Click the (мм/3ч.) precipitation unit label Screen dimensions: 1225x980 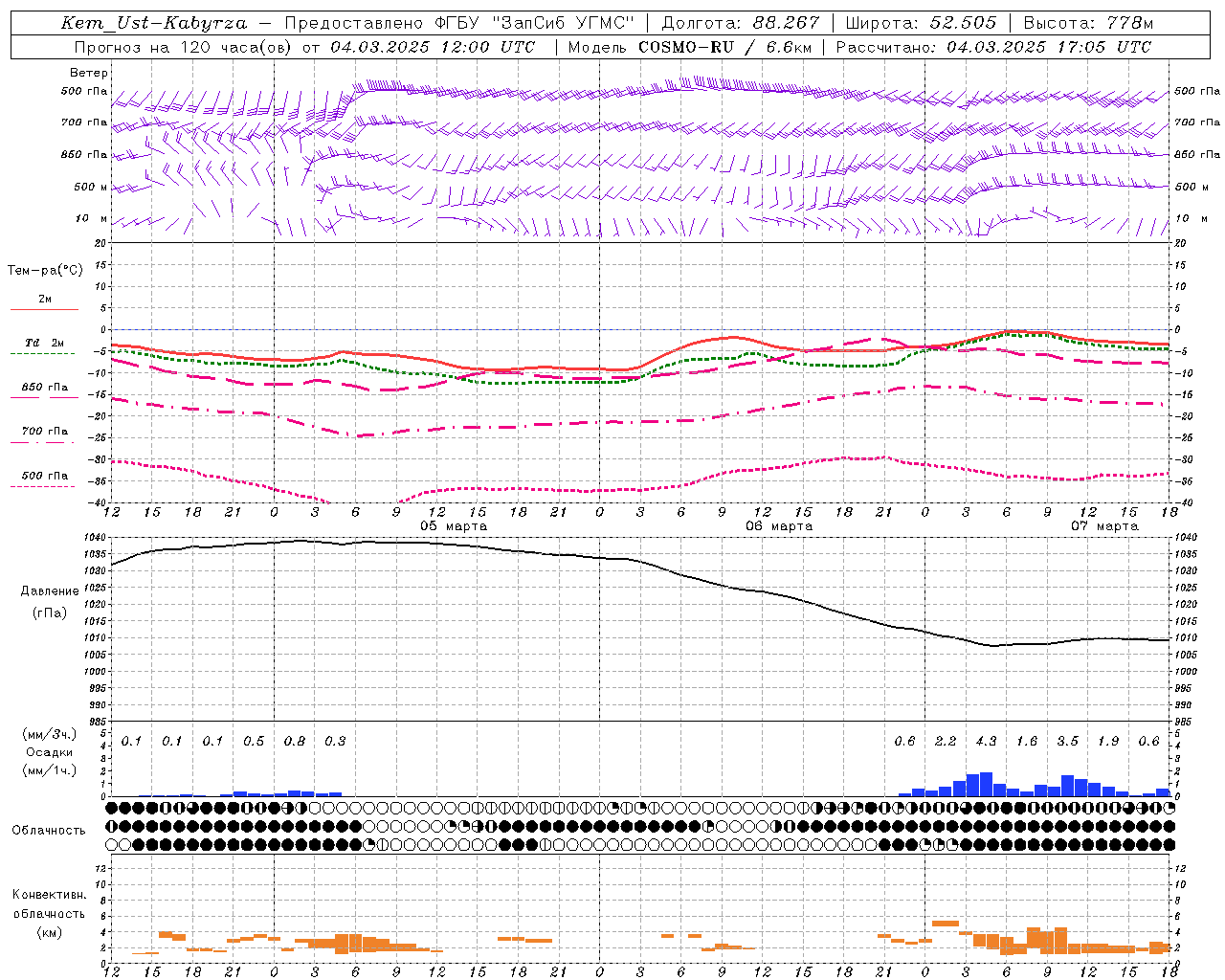(x=50, y=734)
